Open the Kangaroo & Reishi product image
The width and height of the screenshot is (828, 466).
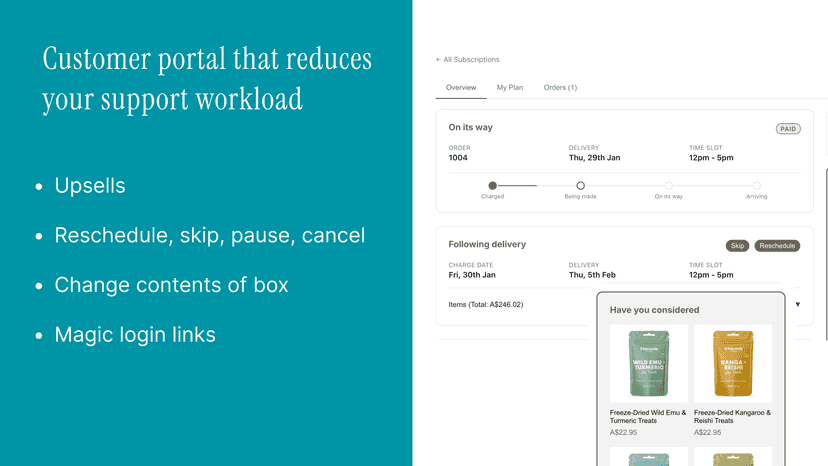coord(733,364)
